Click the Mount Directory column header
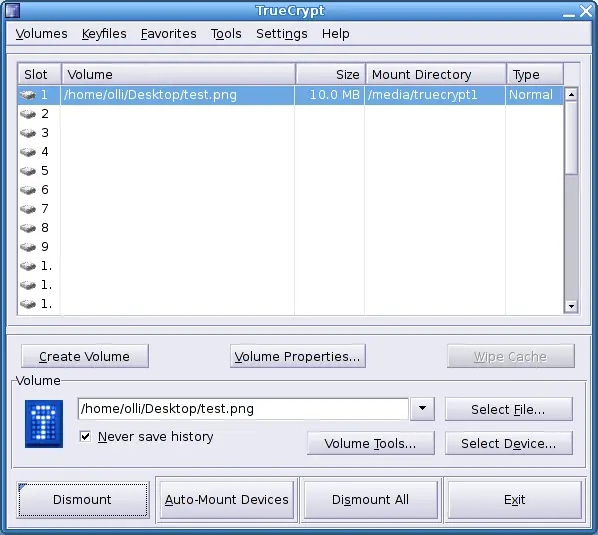The height and width of the screenshot is (535, 598). tap(436, 74)
